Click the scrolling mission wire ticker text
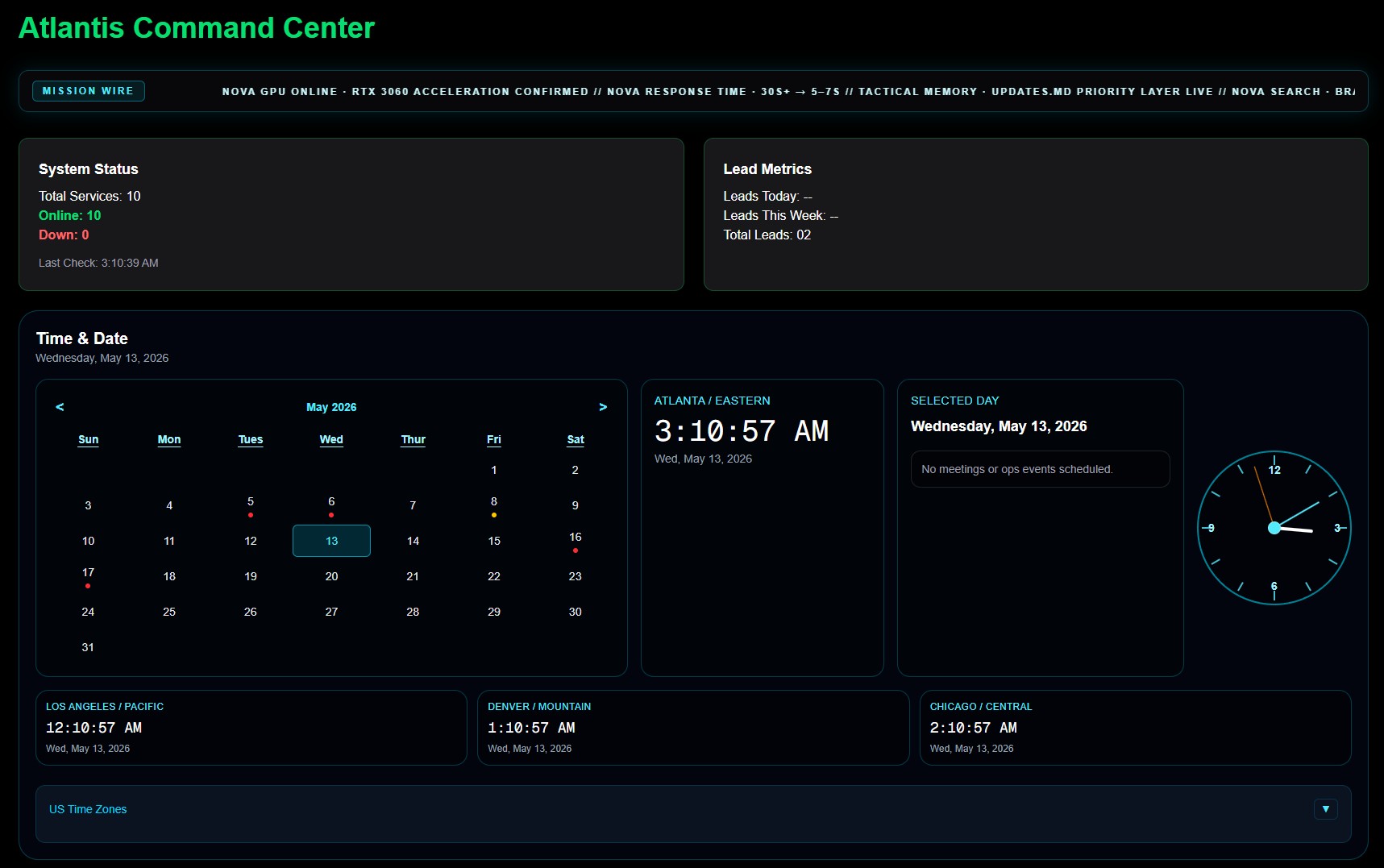Screen dimensions: 1384x868 (788, 91)
